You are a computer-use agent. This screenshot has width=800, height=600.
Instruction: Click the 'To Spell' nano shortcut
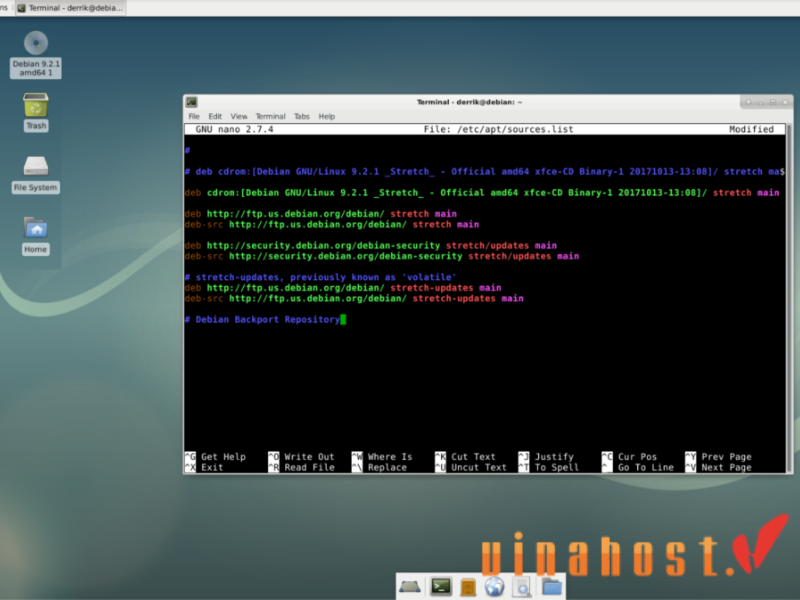(548, 467)
